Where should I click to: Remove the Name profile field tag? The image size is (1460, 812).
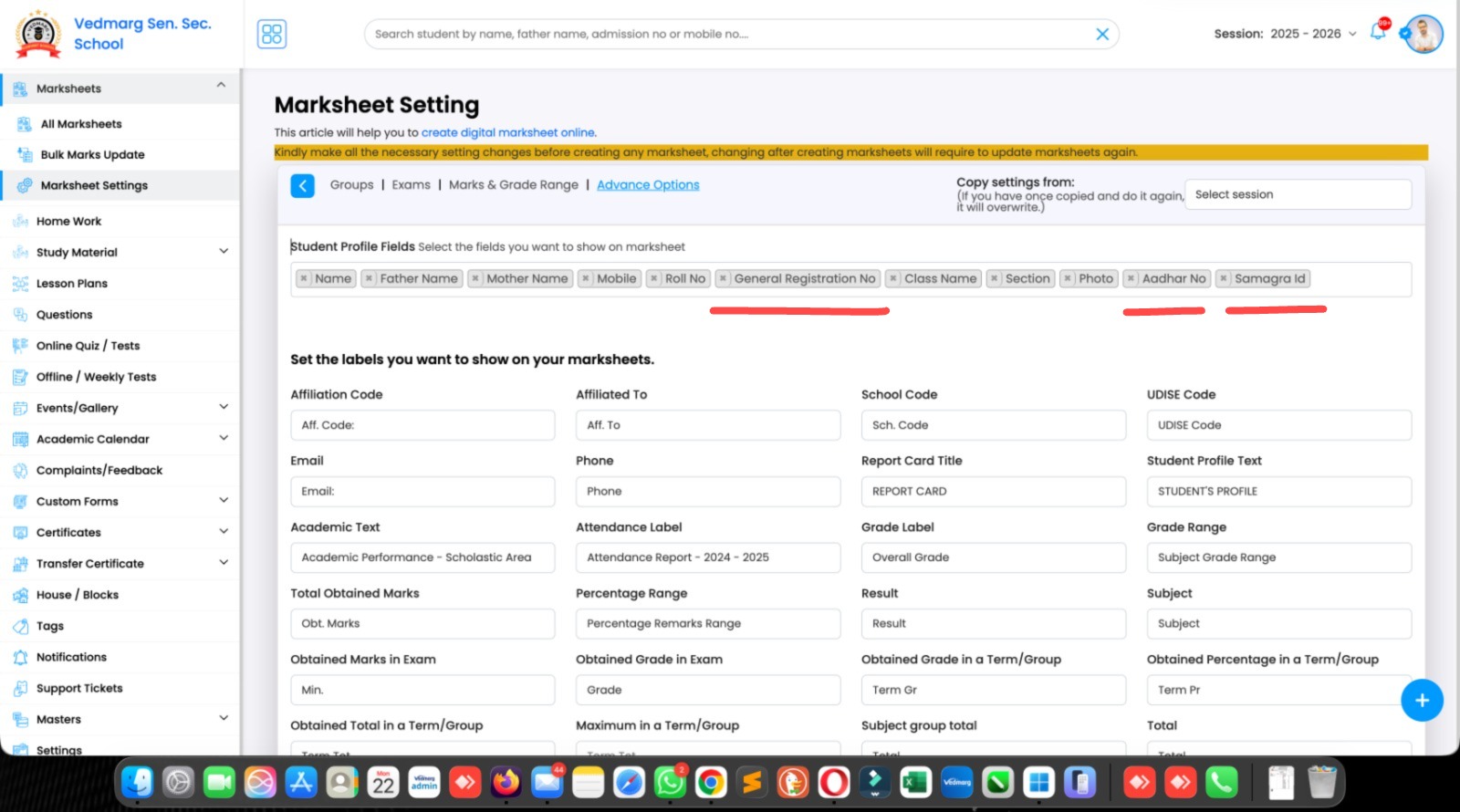(305, 278)
